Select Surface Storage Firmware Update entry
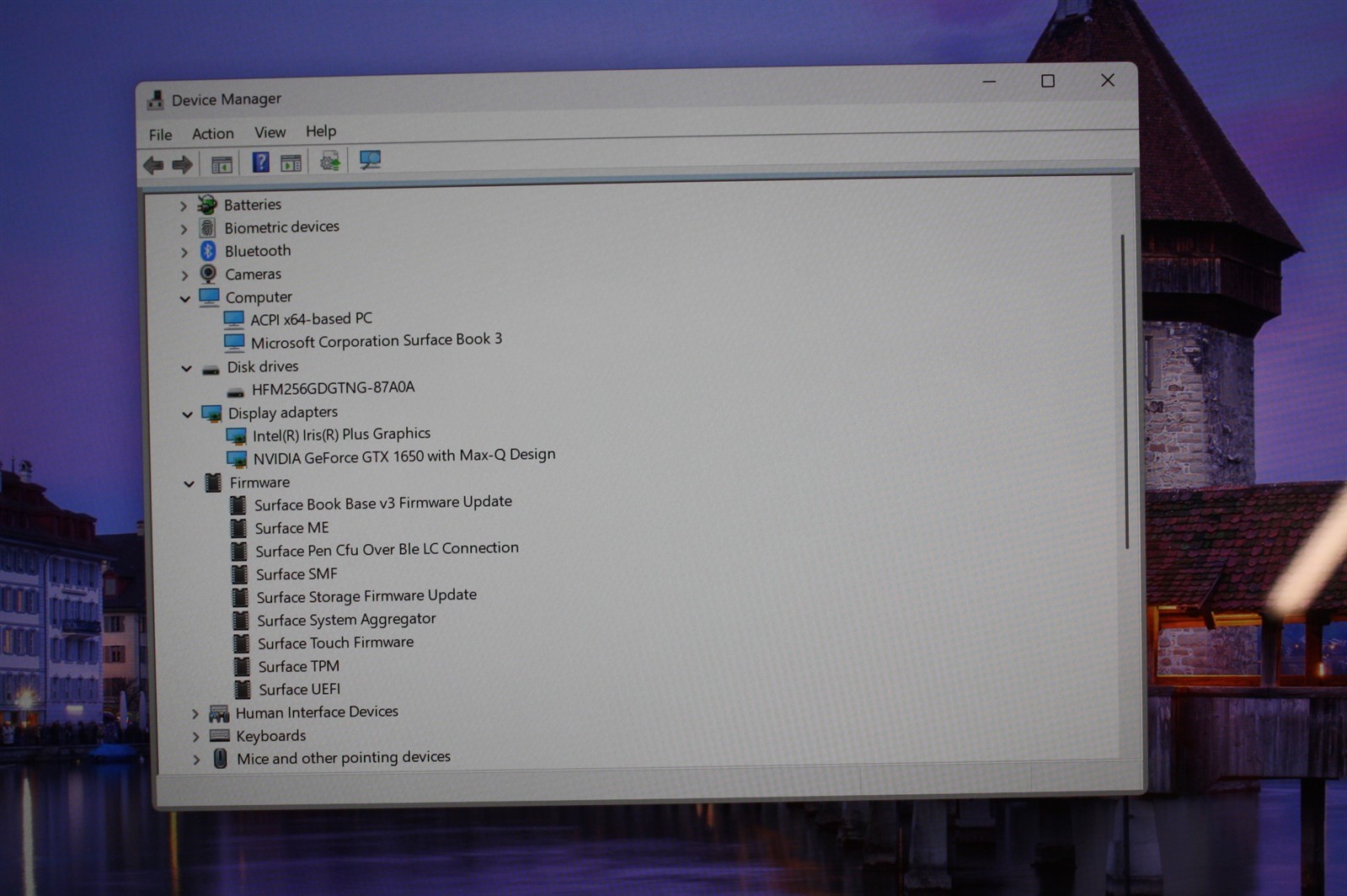The image size is (1347, 896). coord(366,596)
